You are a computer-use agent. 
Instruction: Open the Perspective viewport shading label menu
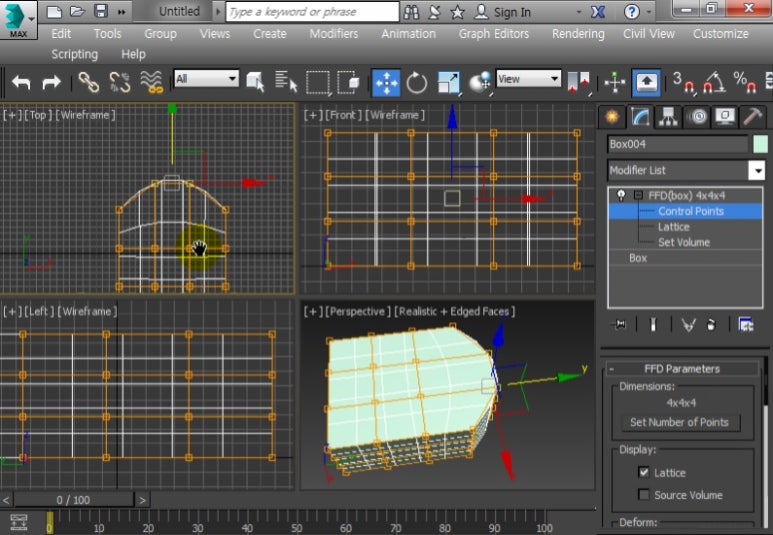tap(455, 312)
